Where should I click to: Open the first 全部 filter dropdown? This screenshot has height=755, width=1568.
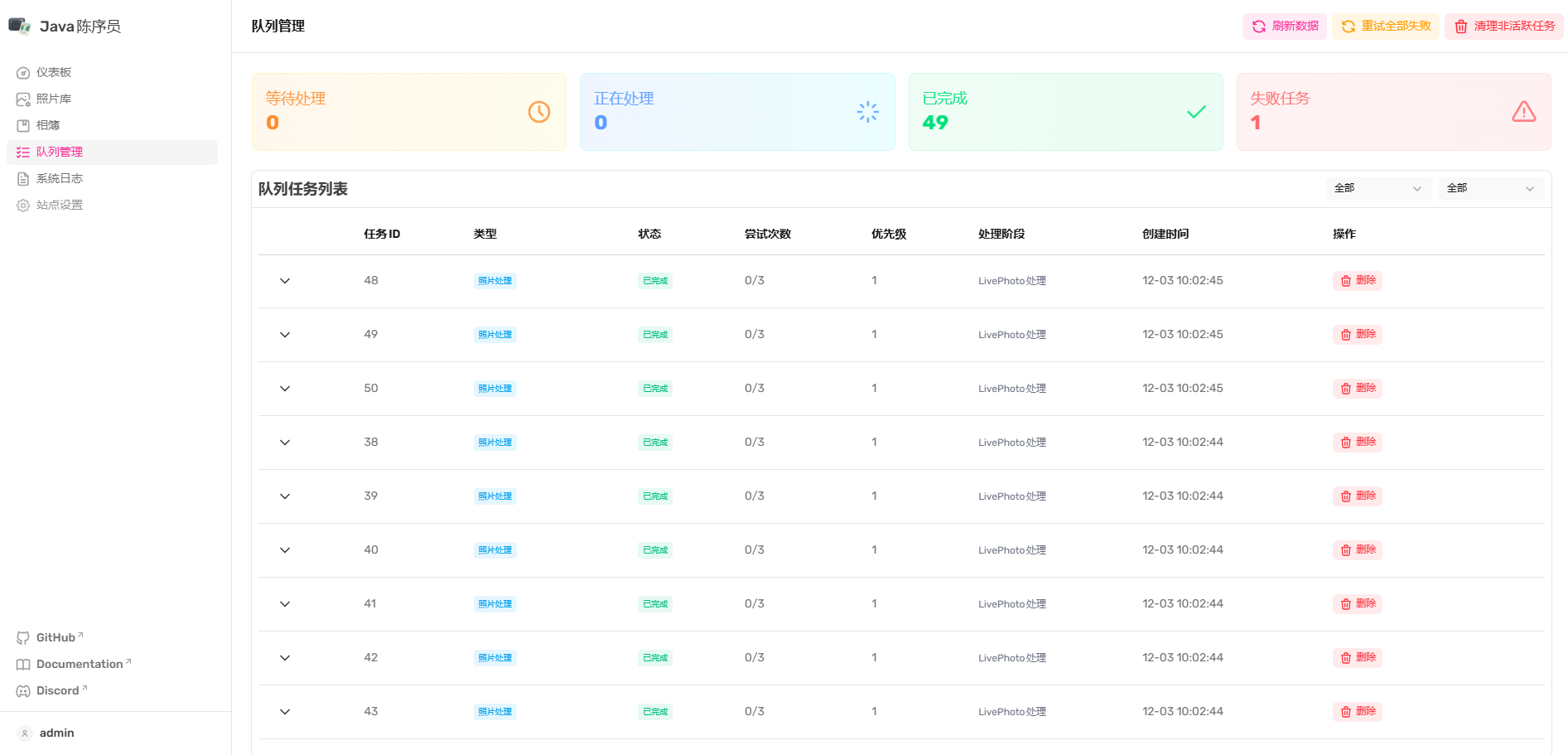point(1377,189)
